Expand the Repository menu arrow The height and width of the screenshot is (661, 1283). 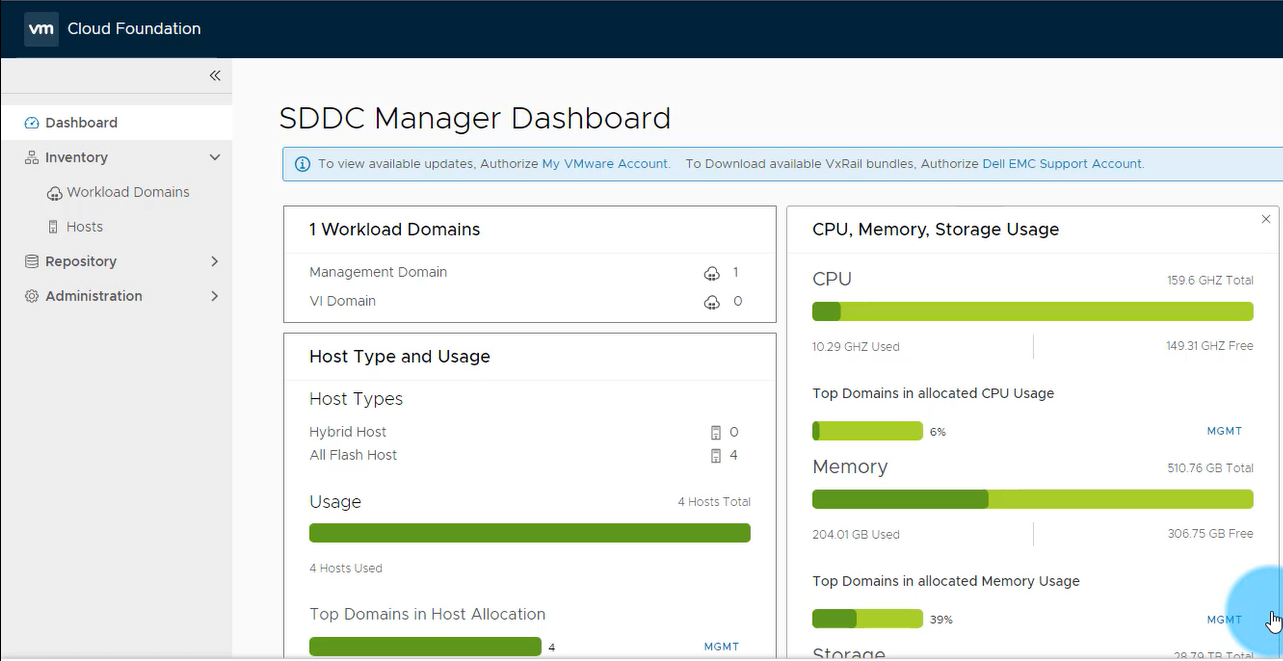tap(214, 262)
